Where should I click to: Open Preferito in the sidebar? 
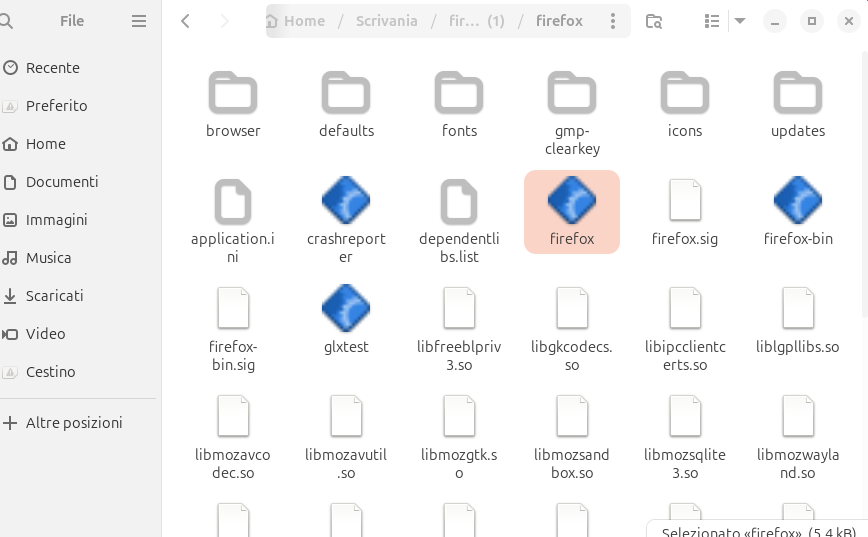click(78, 106)
